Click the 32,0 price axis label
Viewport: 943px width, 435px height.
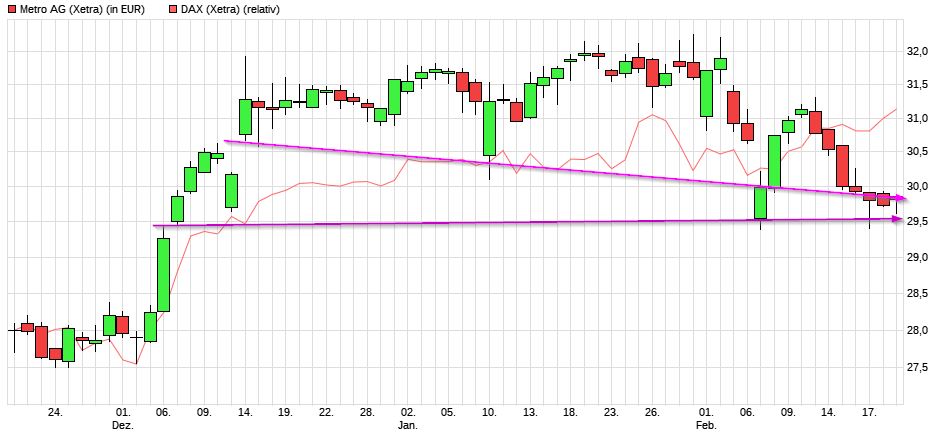[x=919, y=52]
